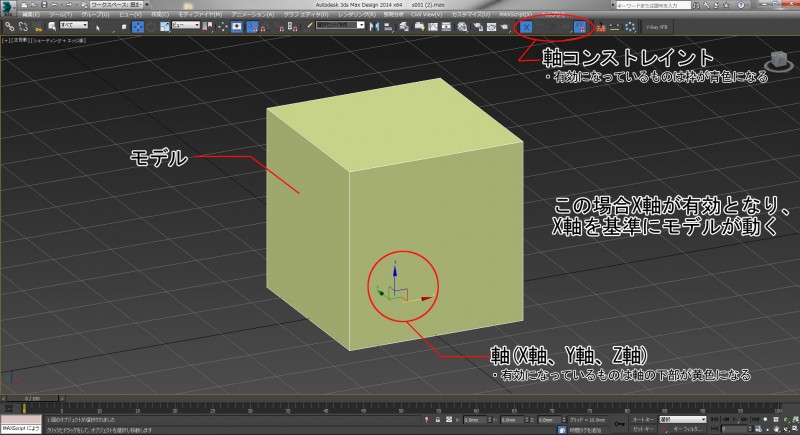Open the Civil View menu
The width and height of the screenshot is (800, 435).
pyautogui.click(x=426, y=15)
